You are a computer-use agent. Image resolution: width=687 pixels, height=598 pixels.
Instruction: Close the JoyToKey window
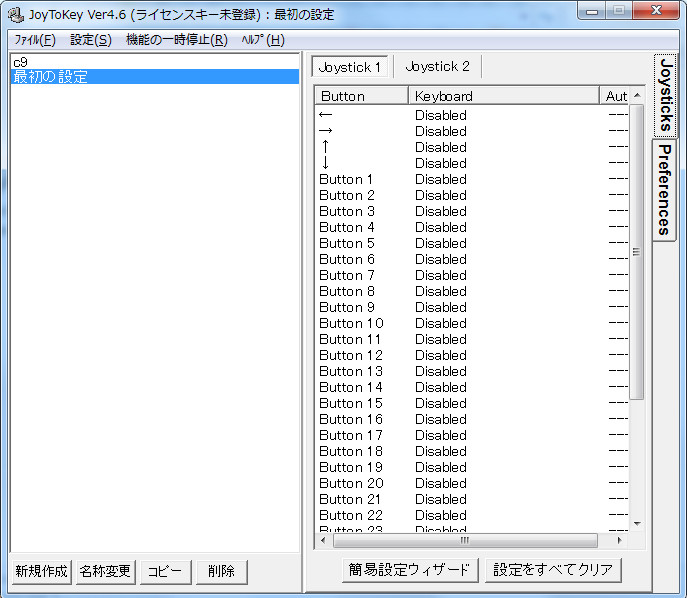tap(657, 11)
